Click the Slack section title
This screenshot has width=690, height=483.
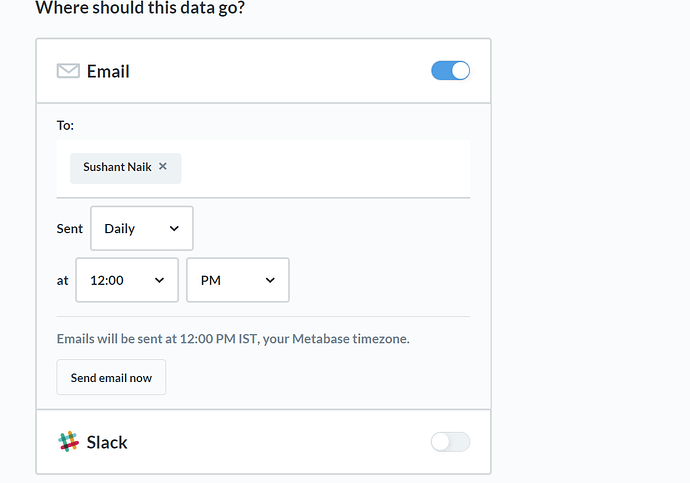click(x=107, y=442)
